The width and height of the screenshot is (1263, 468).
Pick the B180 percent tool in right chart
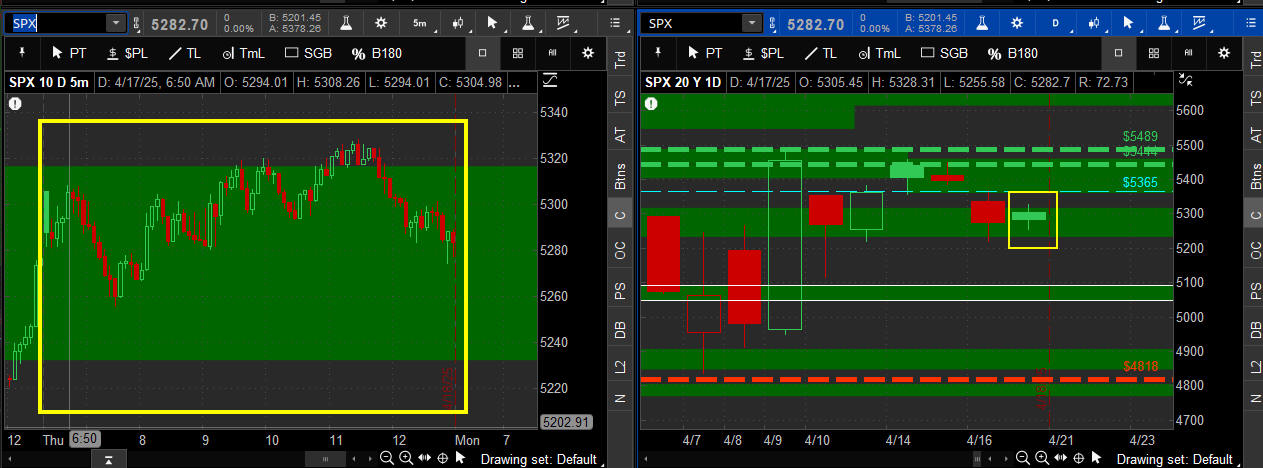(x=1012, y=53)
